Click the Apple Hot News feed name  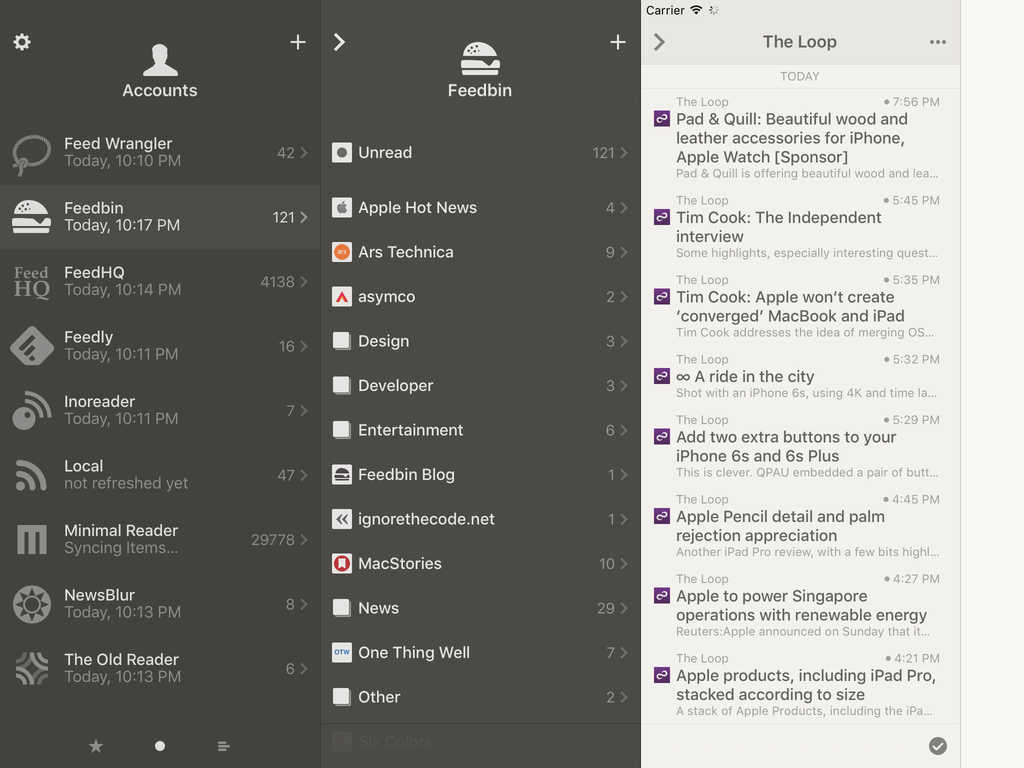(417, 208)
